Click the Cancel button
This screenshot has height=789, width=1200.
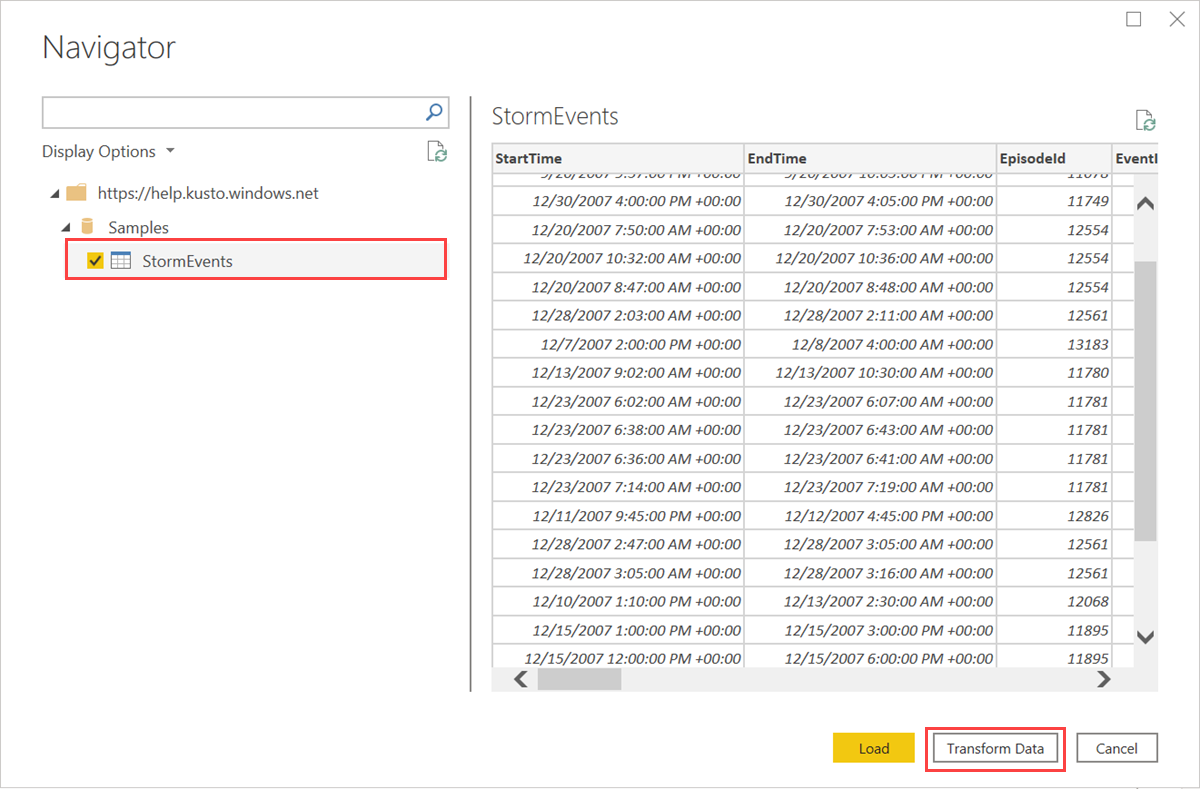(1116, 748)
